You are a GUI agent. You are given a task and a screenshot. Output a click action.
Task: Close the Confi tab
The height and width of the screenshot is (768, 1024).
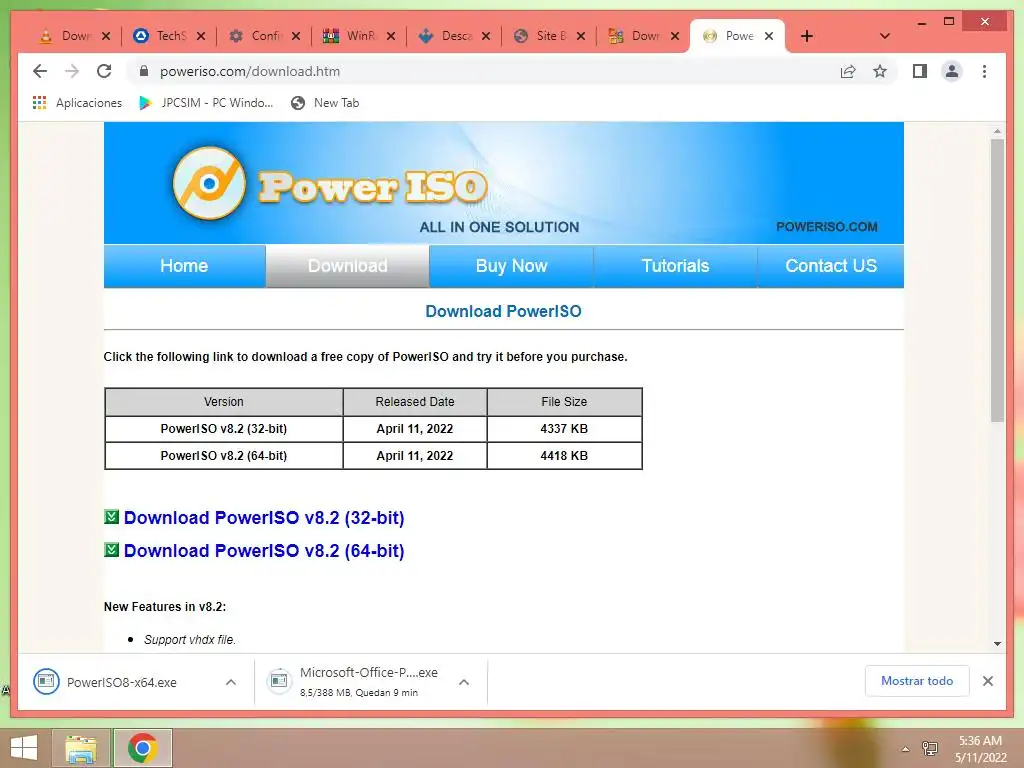[x=296, y=36]
